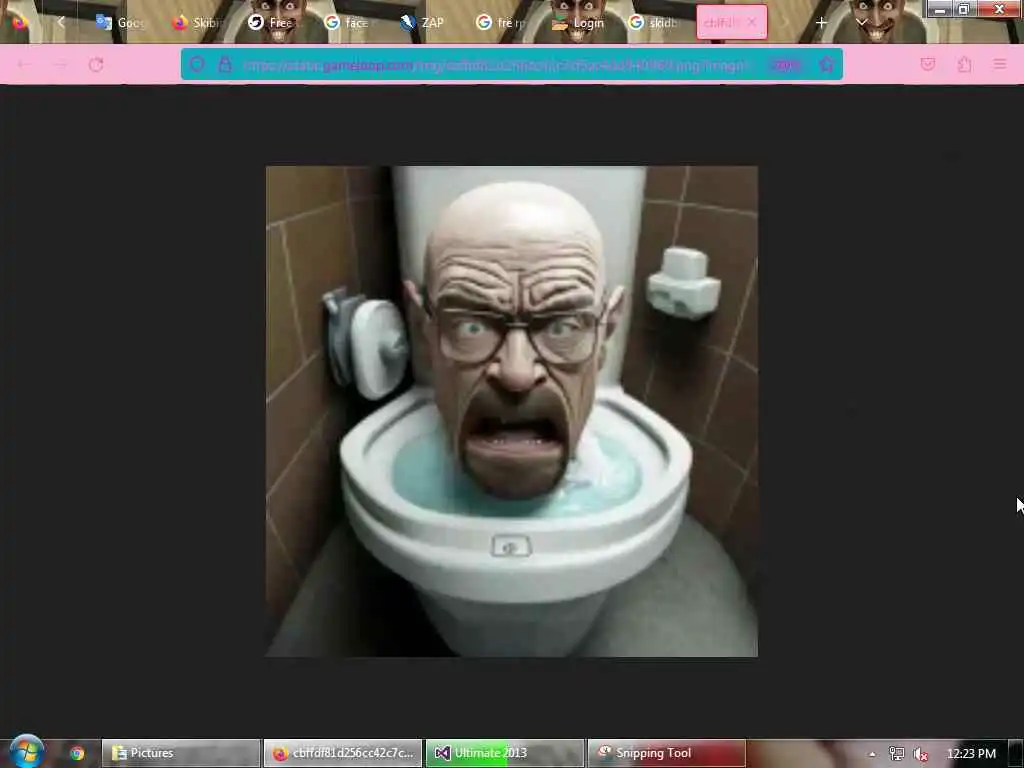Show hidden system tray icons
This screenshot has width=1024, height=768.
click(x=872, y=754)
